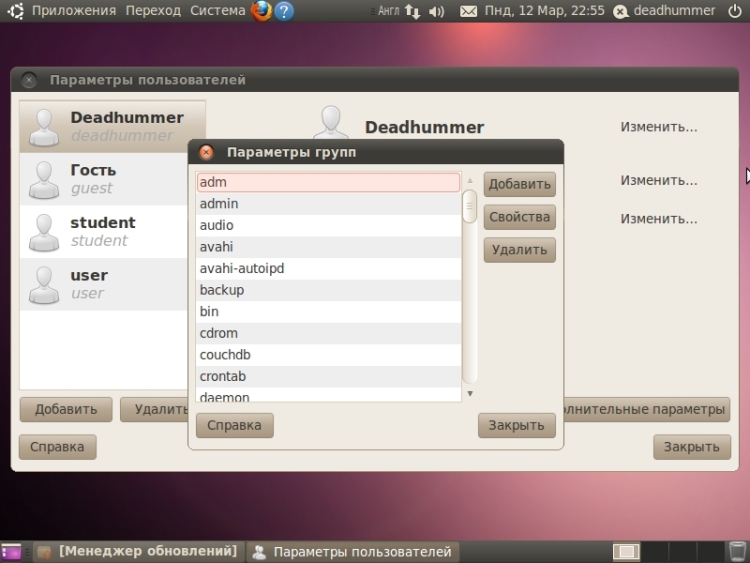Image resolution: width=750 pixels, height=563 pixels.
Task: Click the show desktop icon bottom-left
Action: 11,551
